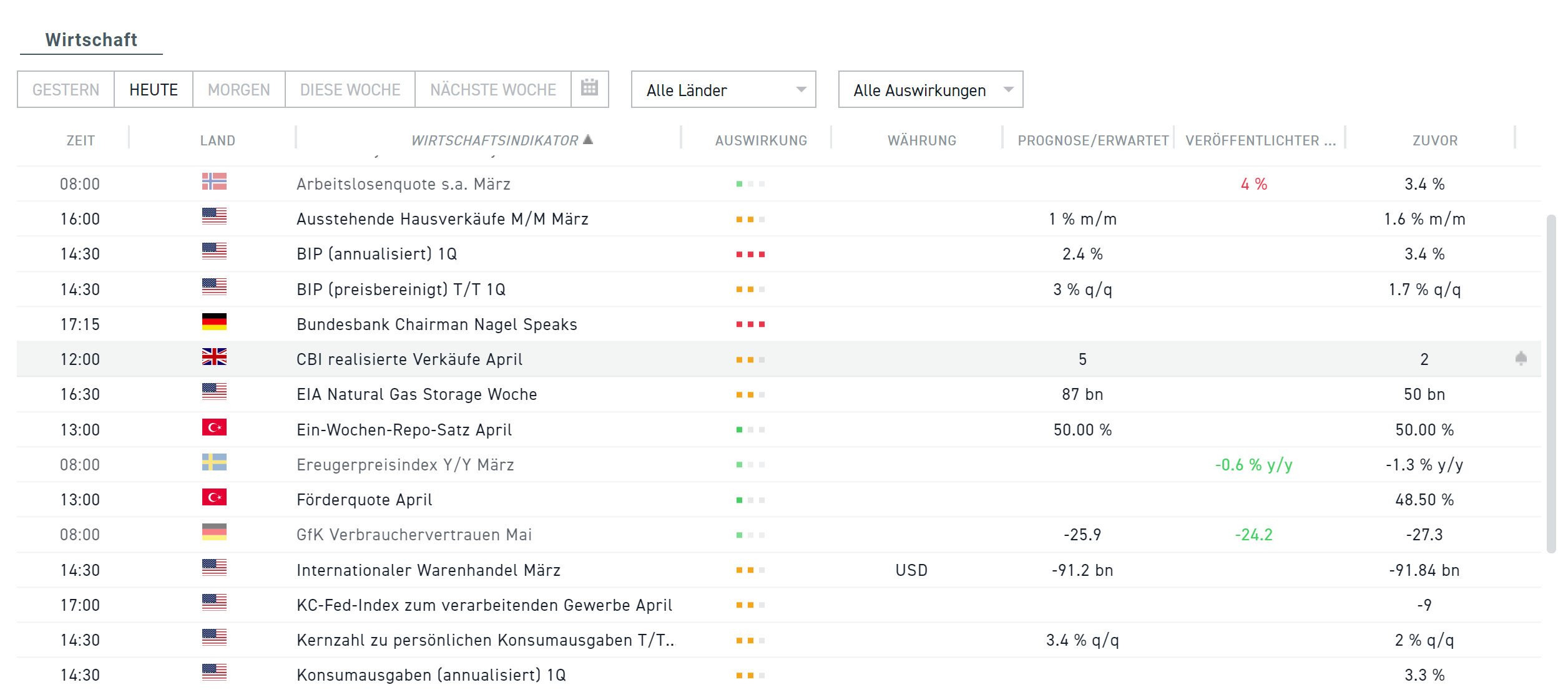
Task: Open the Wirtschaft section link
Action: 91,40
